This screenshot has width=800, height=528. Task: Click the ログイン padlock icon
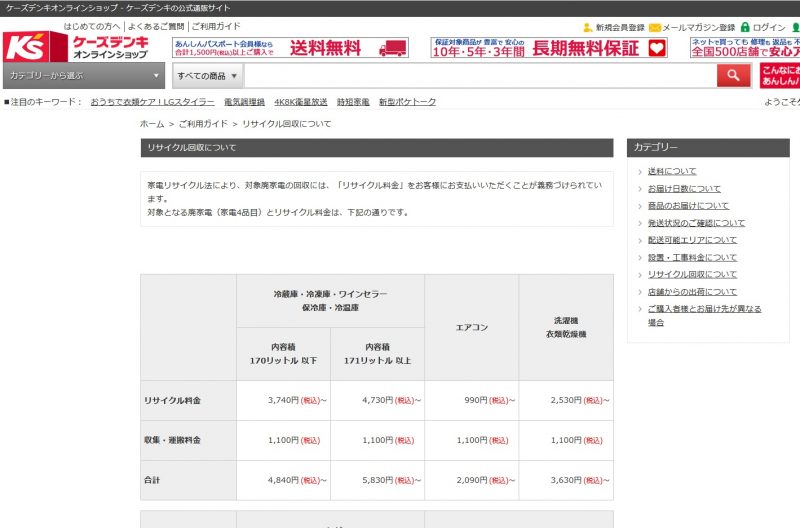745,27
